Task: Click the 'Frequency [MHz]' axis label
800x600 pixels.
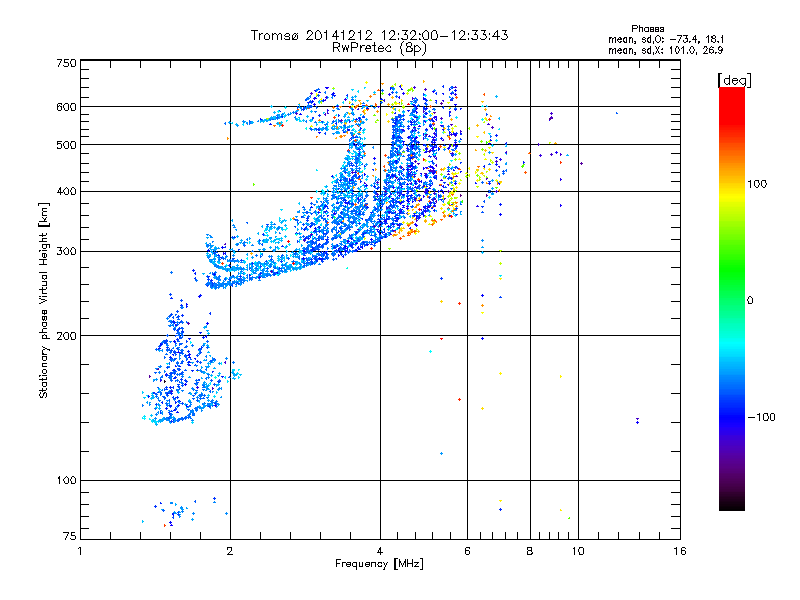Action: 379,564
